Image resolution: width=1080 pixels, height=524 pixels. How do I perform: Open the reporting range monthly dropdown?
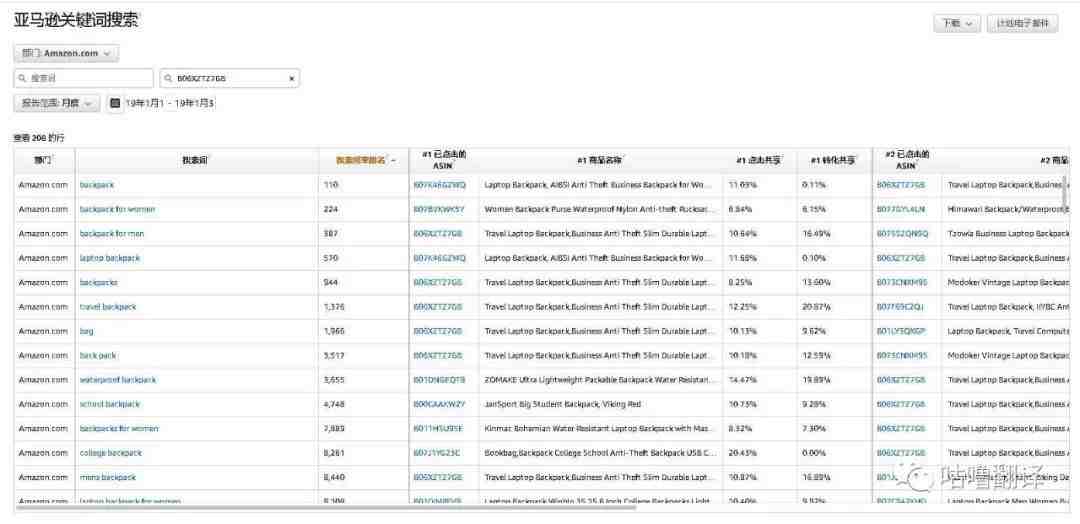point(56,103)
